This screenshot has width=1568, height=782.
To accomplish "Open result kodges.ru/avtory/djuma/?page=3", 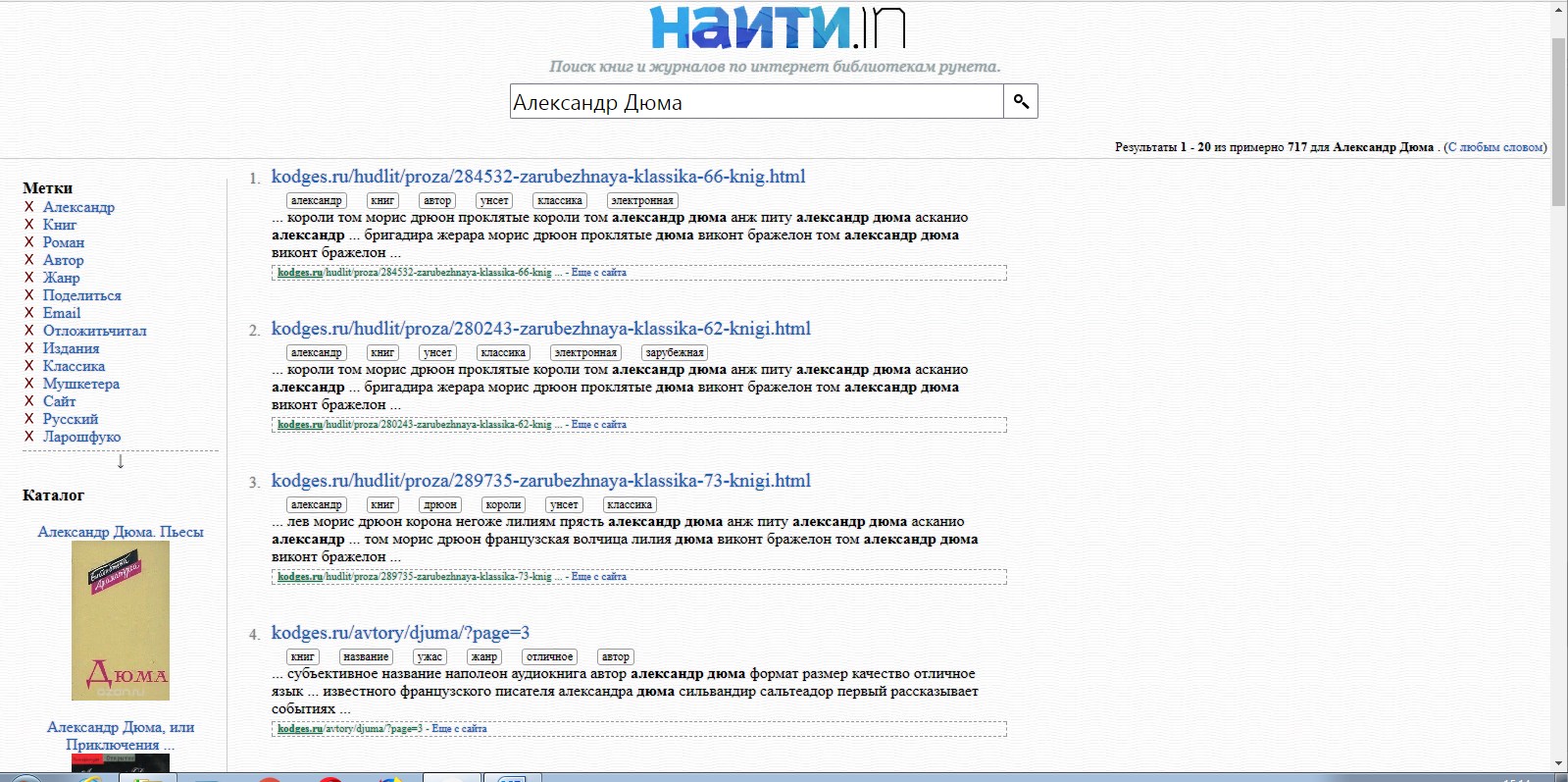I will point(400,633).
